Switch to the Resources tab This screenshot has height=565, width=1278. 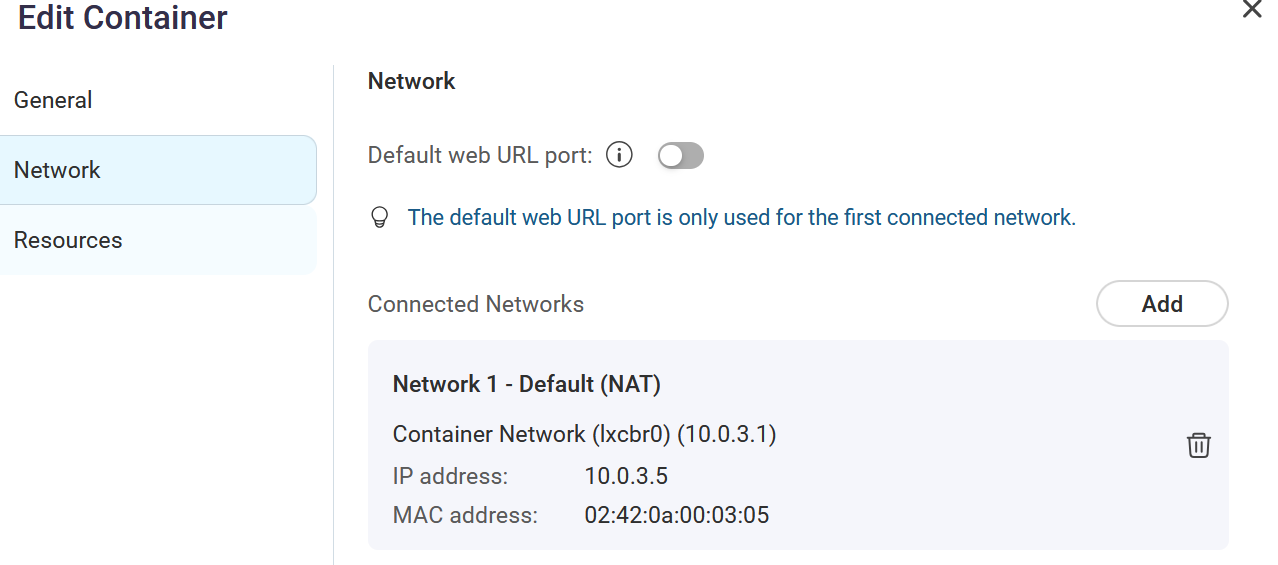coord(68,240)
